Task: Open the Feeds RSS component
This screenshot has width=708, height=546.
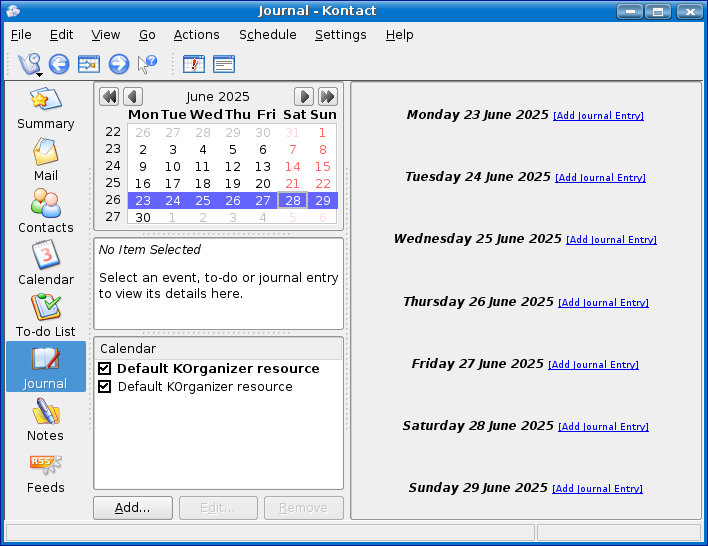Action: coord(45,473)
